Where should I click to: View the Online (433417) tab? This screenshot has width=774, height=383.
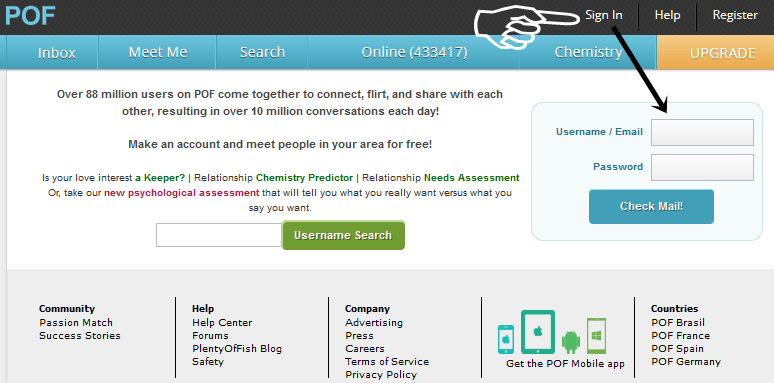[414, 52]
